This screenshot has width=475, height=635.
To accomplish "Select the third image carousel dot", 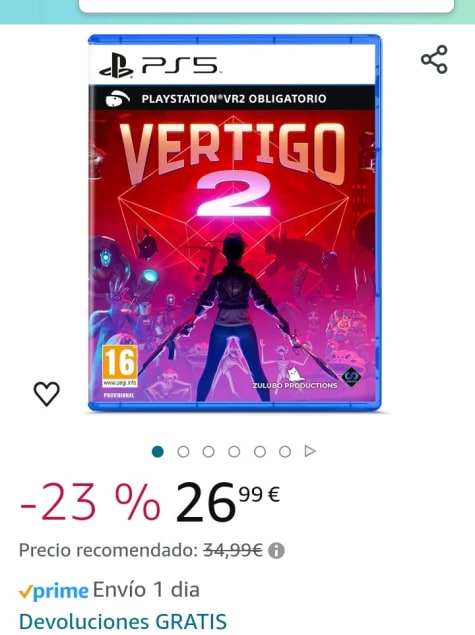I will (x=209, y=452).
